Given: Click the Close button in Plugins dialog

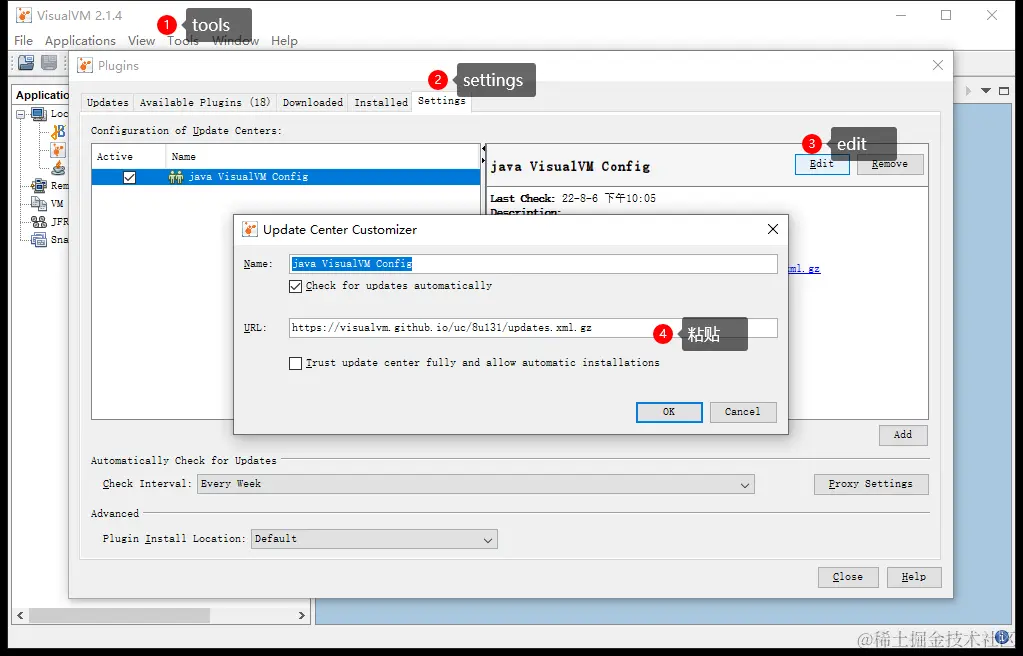Looking at the screenshot, I should 848,577.
